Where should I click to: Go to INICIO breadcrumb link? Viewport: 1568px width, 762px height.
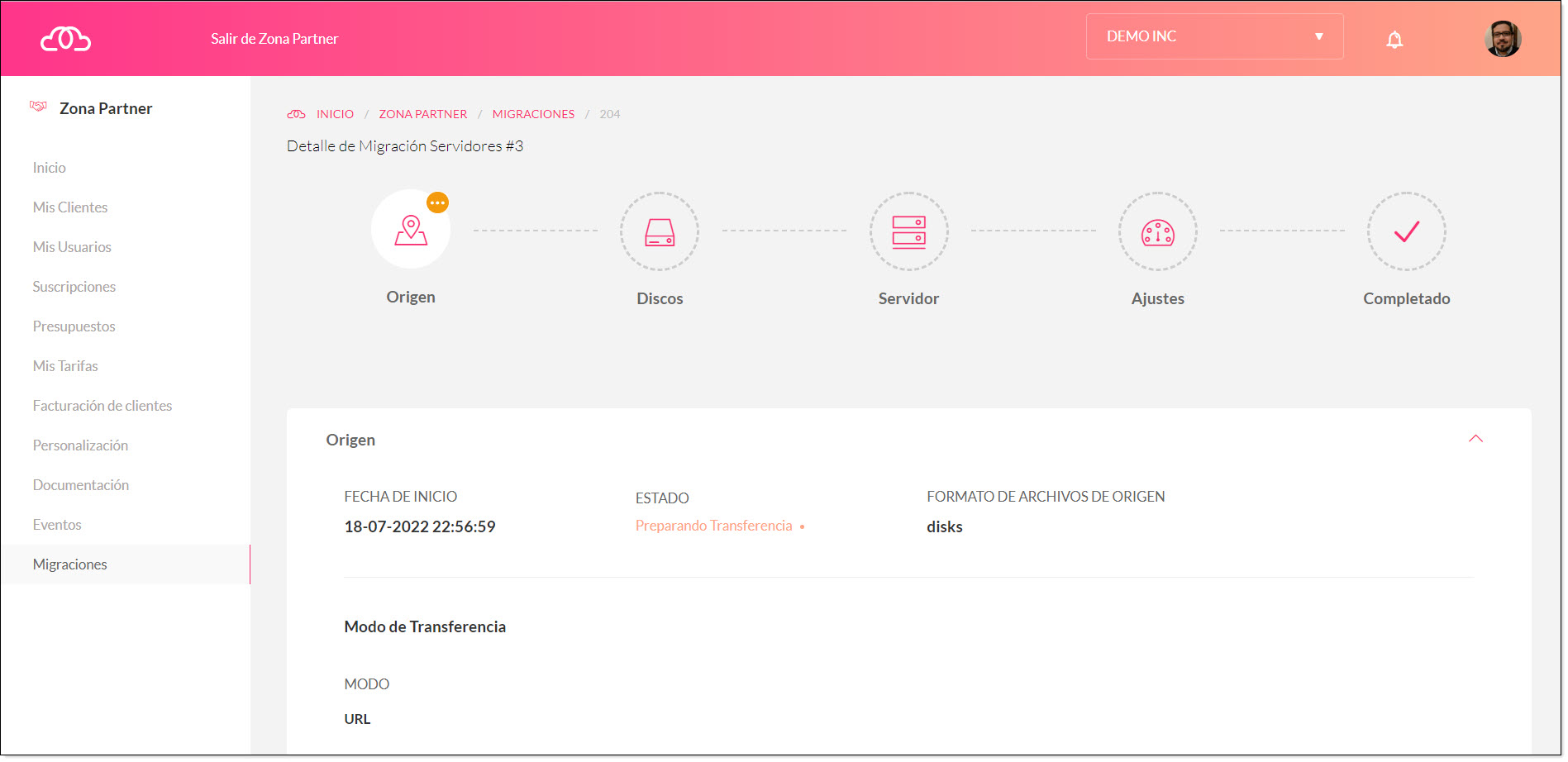[x=335, y=114]
